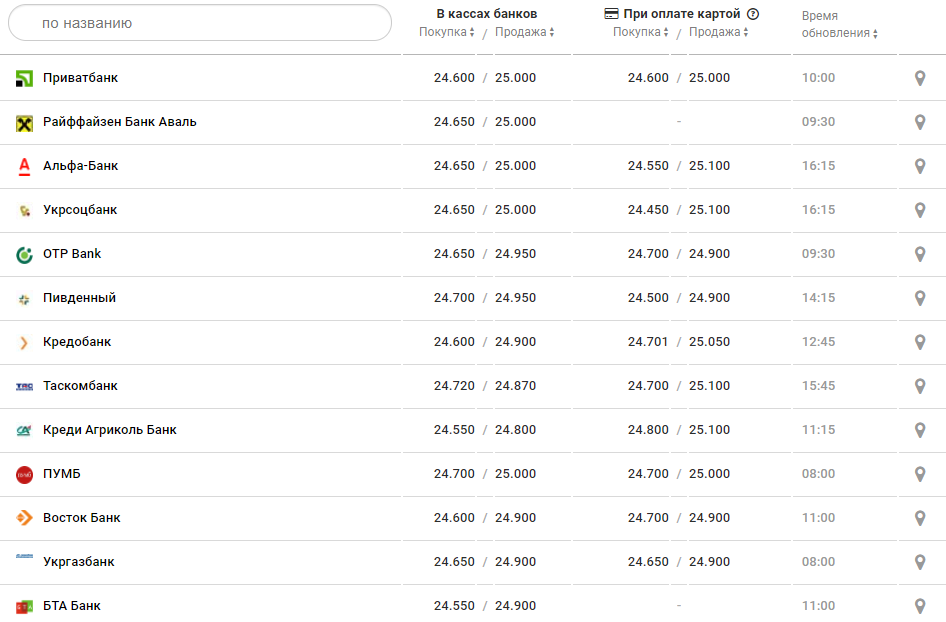Open the Таскомбанк bank link

click(x=80, y=386)
